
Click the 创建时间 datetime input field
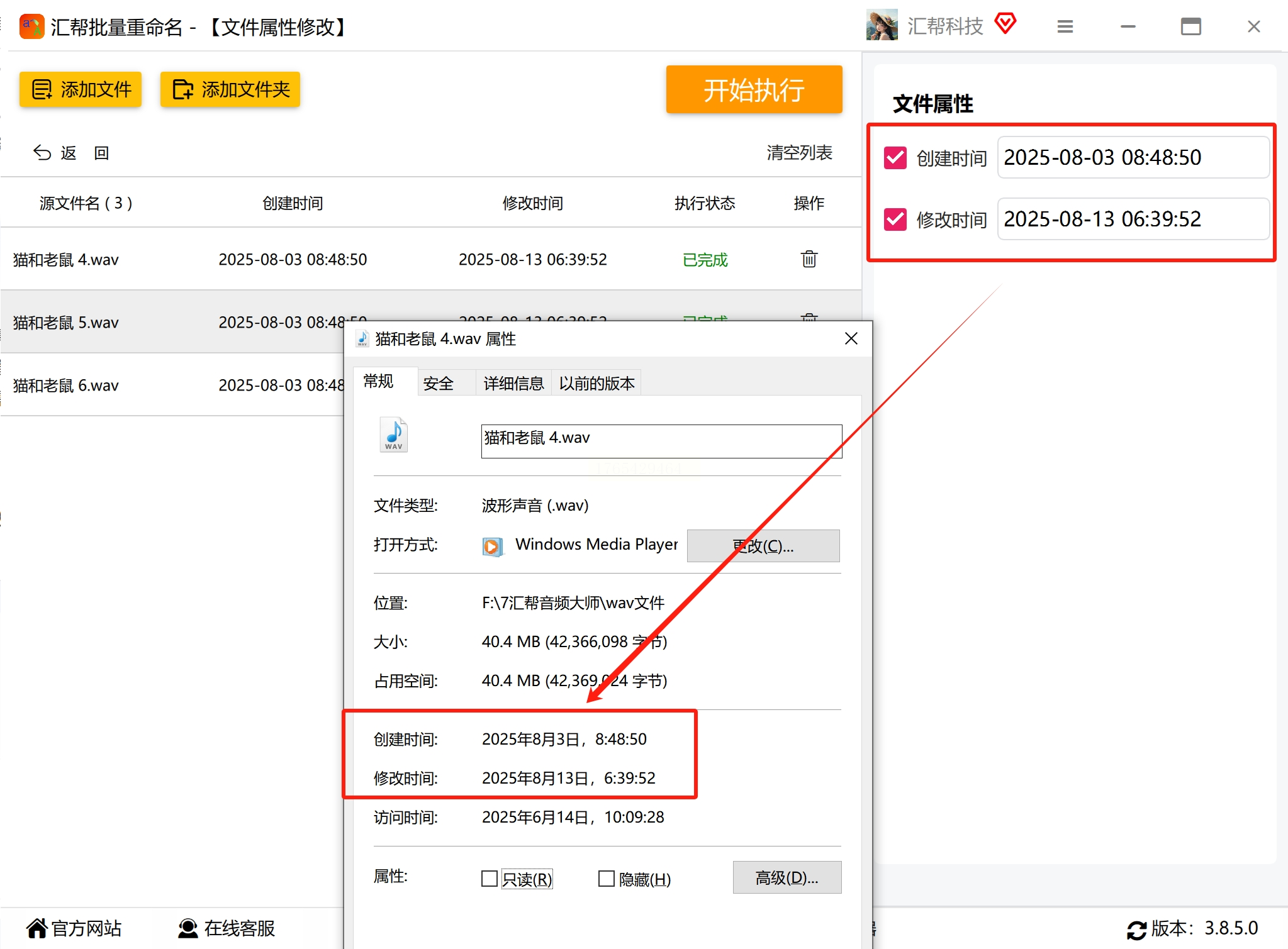point(1133,157)
